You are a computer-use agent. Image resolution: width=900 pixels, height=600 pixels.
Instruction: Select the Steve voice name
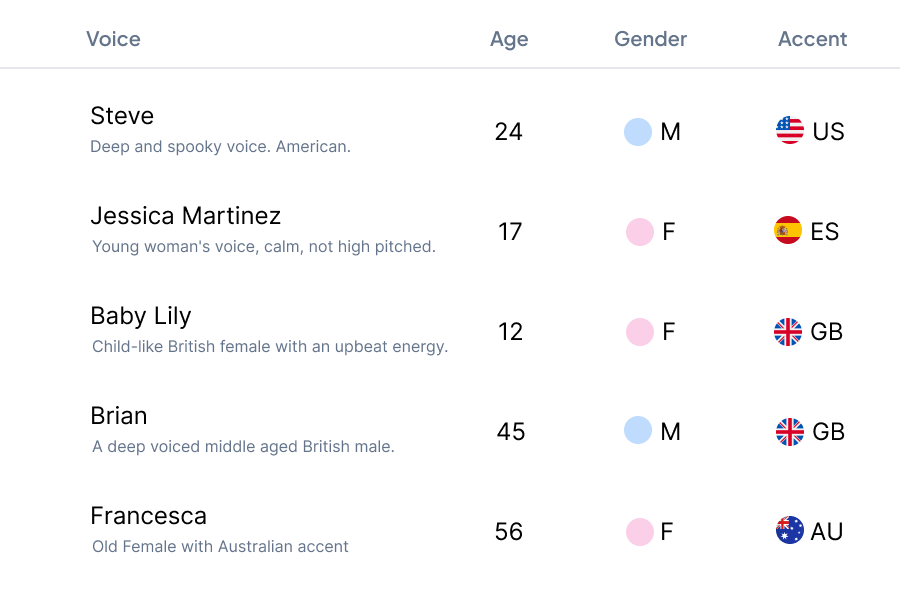[122, 116]
